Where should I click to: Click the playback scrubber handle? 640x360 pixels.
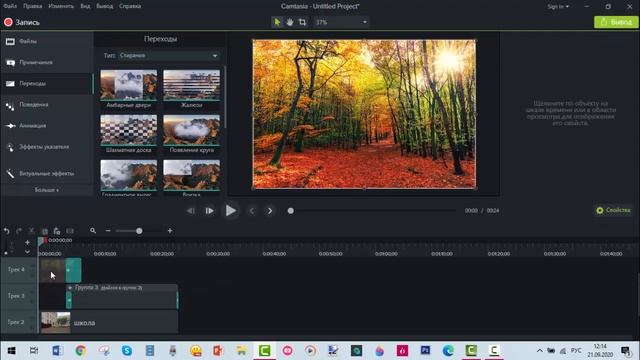point(291,211)
